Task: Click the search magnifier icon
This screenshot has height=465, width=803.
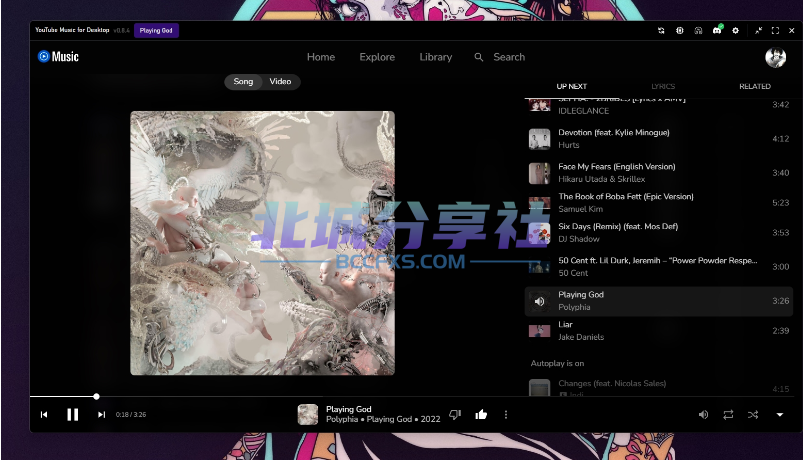Action: [x=479, y=57]
